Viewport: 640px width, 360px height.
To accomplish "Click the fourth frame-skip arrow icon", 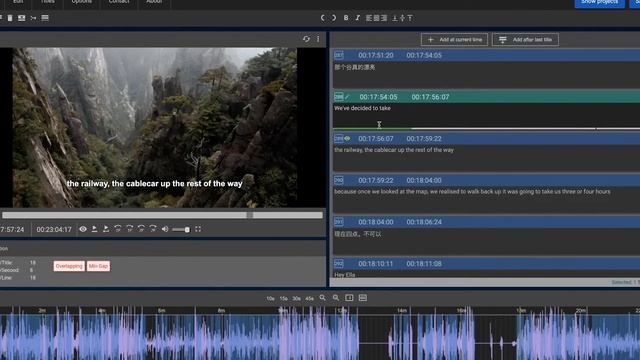I will 153,229.
